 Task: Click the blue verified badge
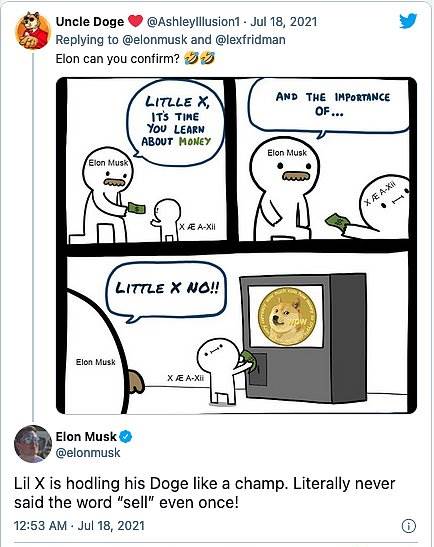pyautogui.click(x=126, y=436)
